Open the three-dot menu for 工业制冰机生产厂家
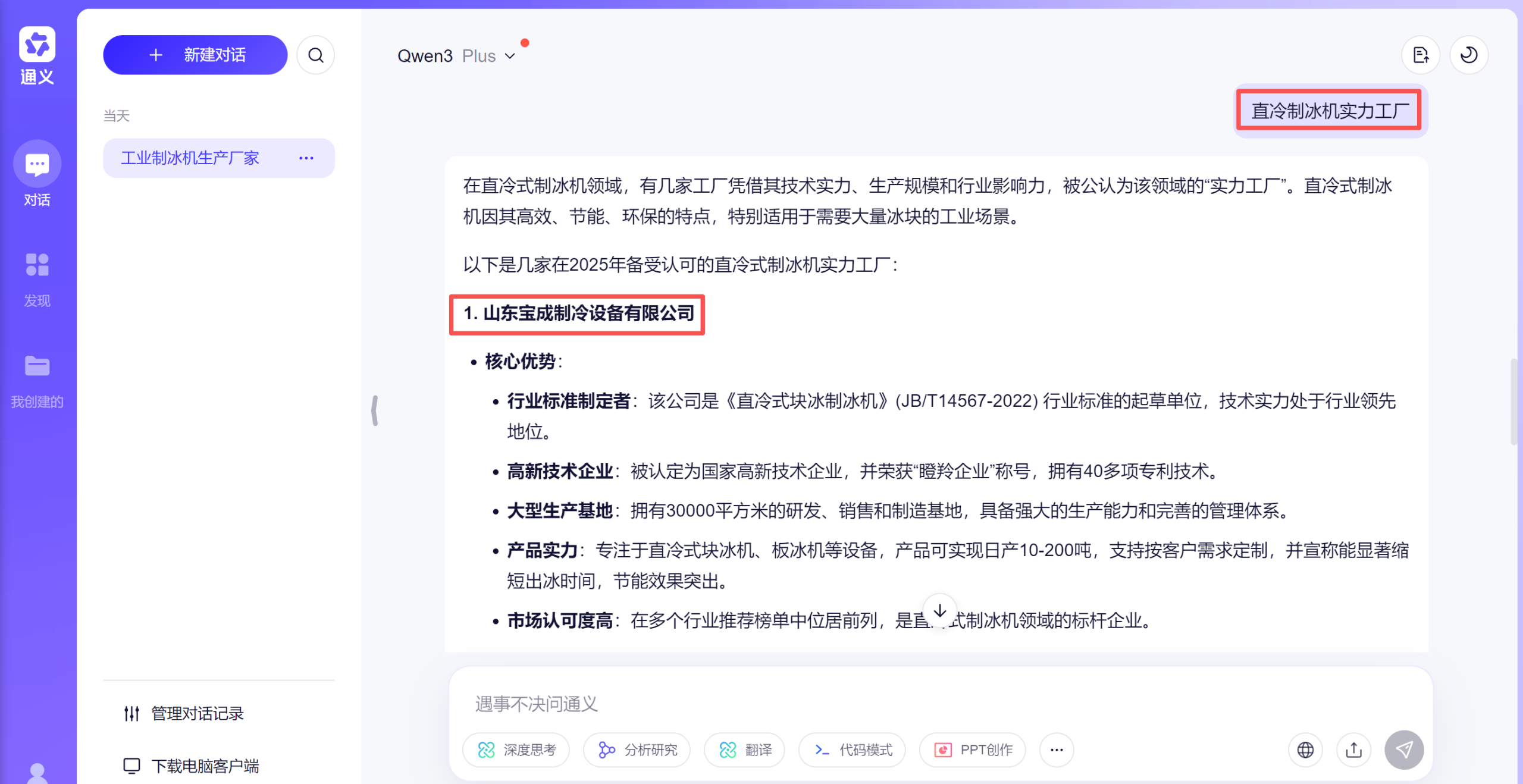This screenshot has width=1523, height=784. (306, 158)
